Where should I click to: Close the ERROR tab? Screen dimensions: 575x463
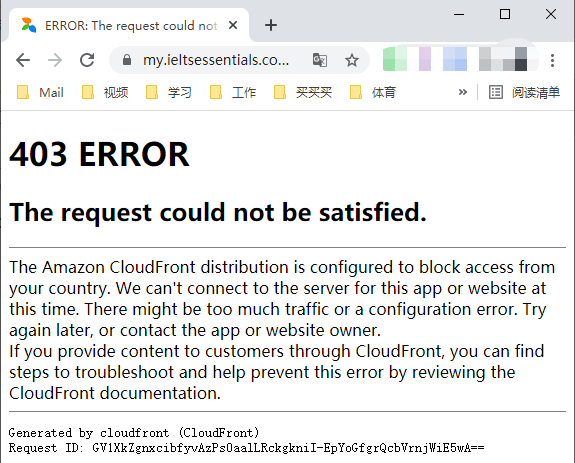point(233,25)
